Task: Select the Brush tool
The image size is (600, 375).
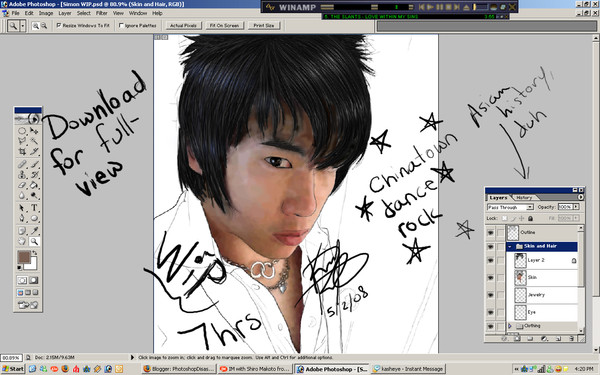Action: point(34,165)
